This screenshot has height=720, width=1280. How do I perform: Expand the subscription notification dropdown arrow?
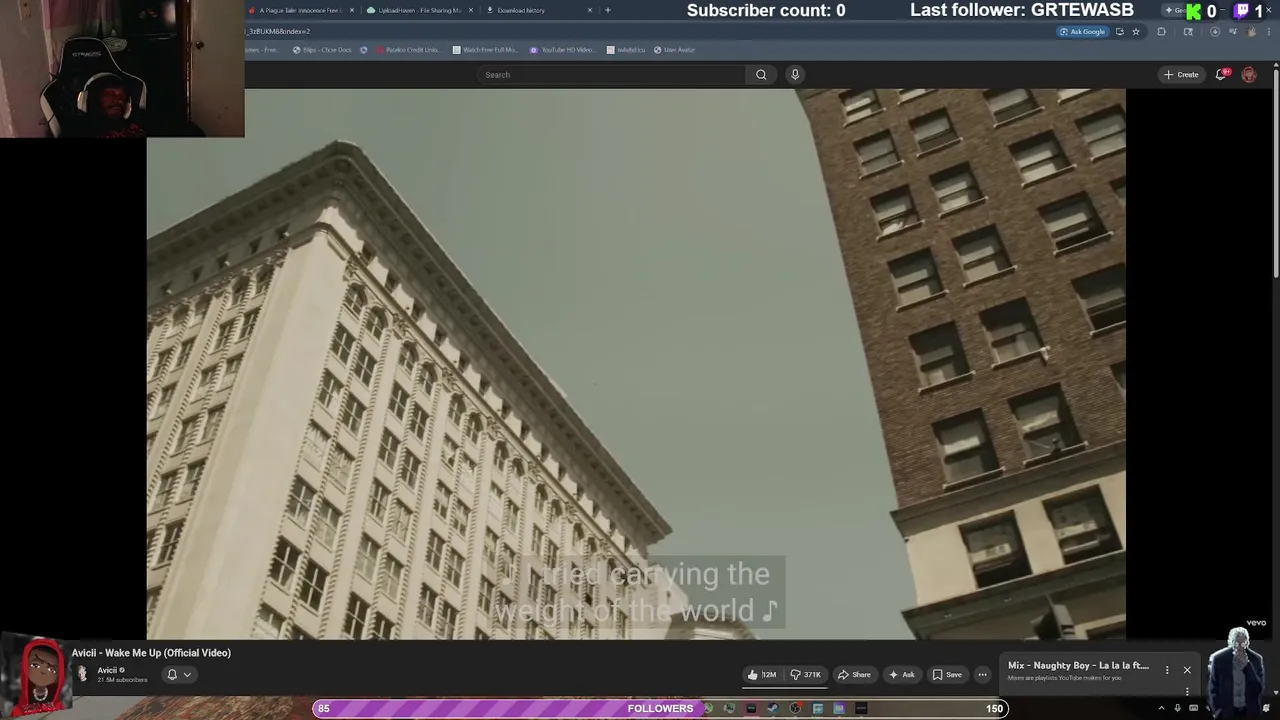pyautogui.click(x=187, y=674)
